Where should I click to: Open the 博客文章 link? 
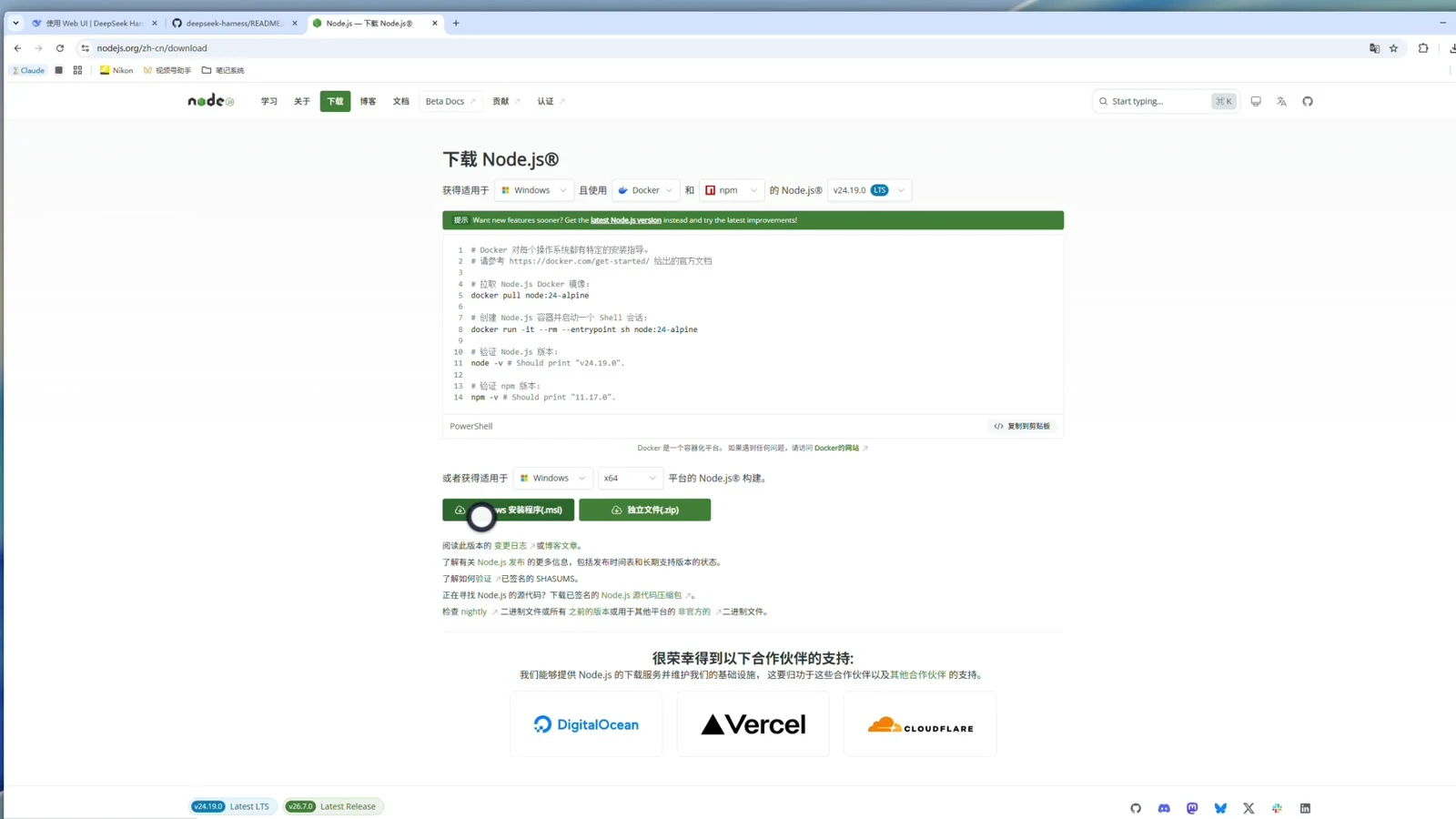point(561,546)
